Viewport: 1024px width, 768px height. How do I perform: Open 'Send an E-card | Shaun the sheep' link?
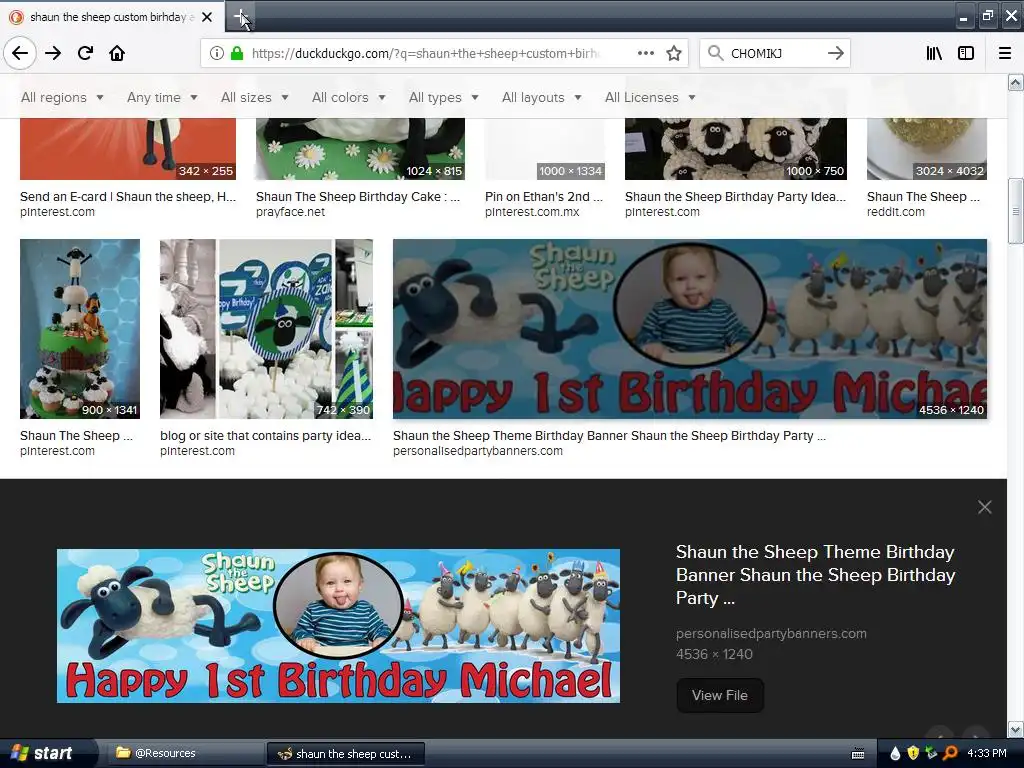coord(128,197)
